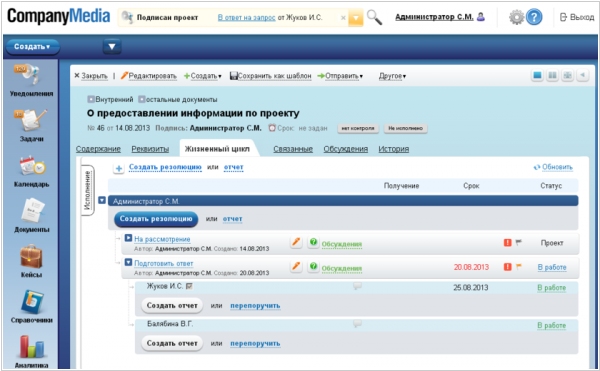
Task: Open the Аналитика chart icon
Action: pyautogui.click(x=31, y=347)
